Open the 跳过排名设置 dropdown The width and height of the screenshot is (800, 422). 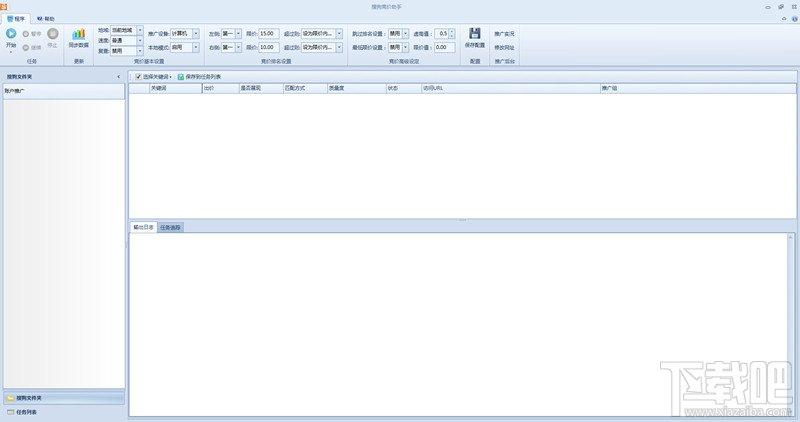coord(405,33)
